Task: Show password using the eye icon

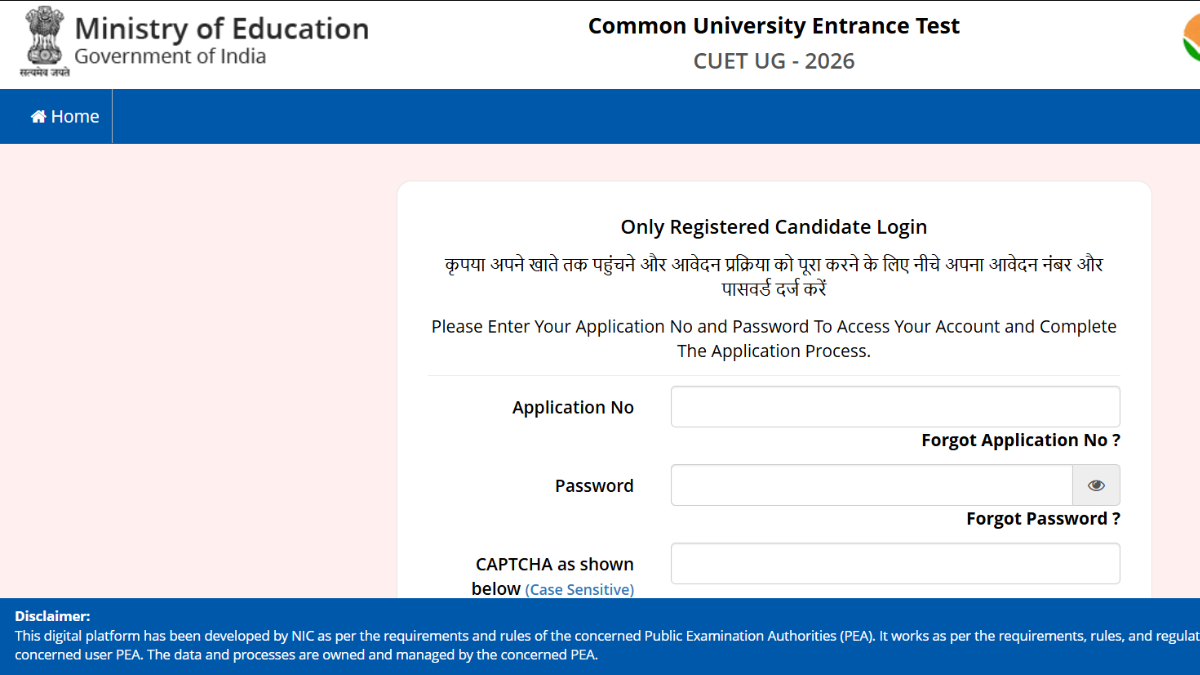Action: click(1096, 486)
